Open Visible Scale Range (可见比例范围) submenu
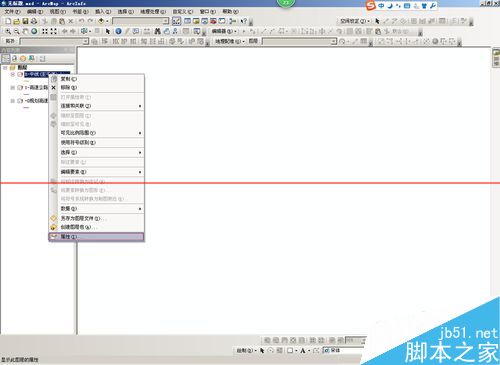Viewport: 500px width, 365px height. [x=97, y=133]
